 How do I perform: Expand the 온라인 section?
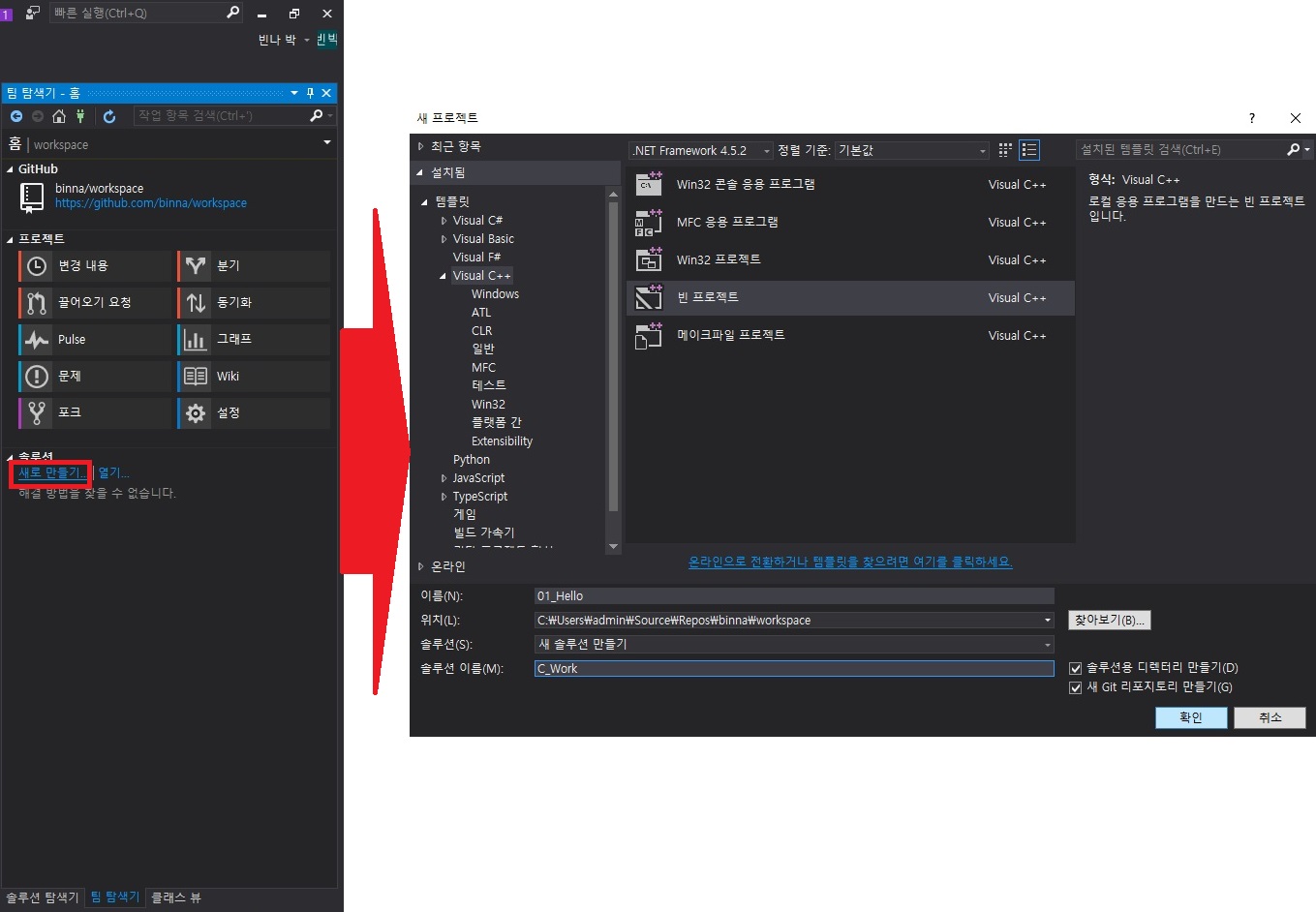(x=420, y=566)
